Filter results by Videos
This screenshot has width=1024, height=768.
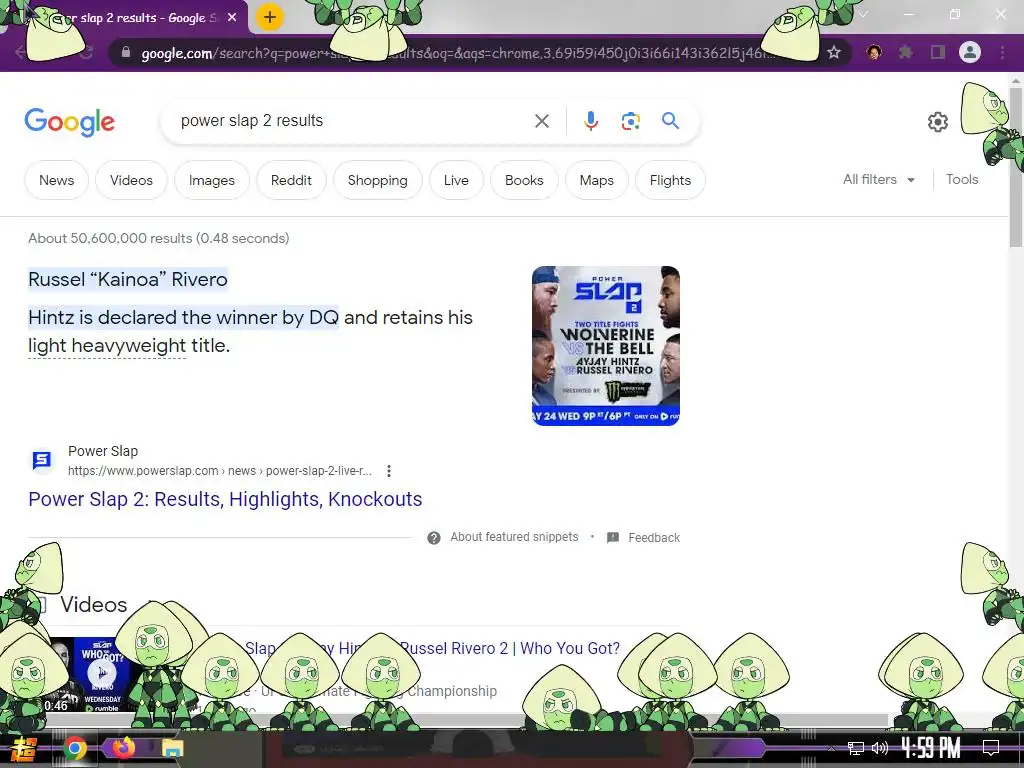click(x=131, y=180)
